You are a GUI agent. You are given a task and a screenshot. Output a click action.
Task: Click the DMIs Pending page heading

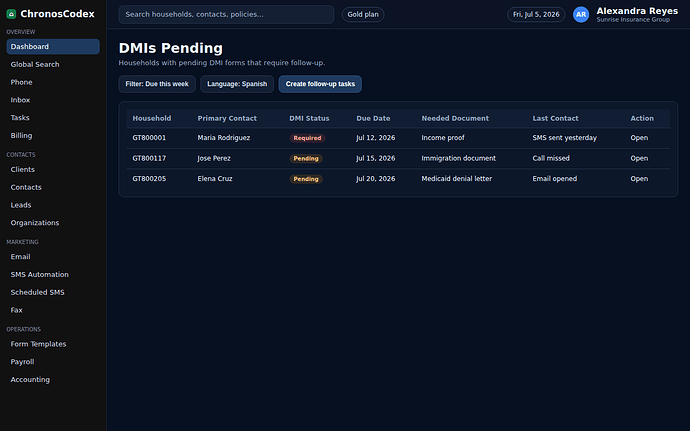[171, 48]
